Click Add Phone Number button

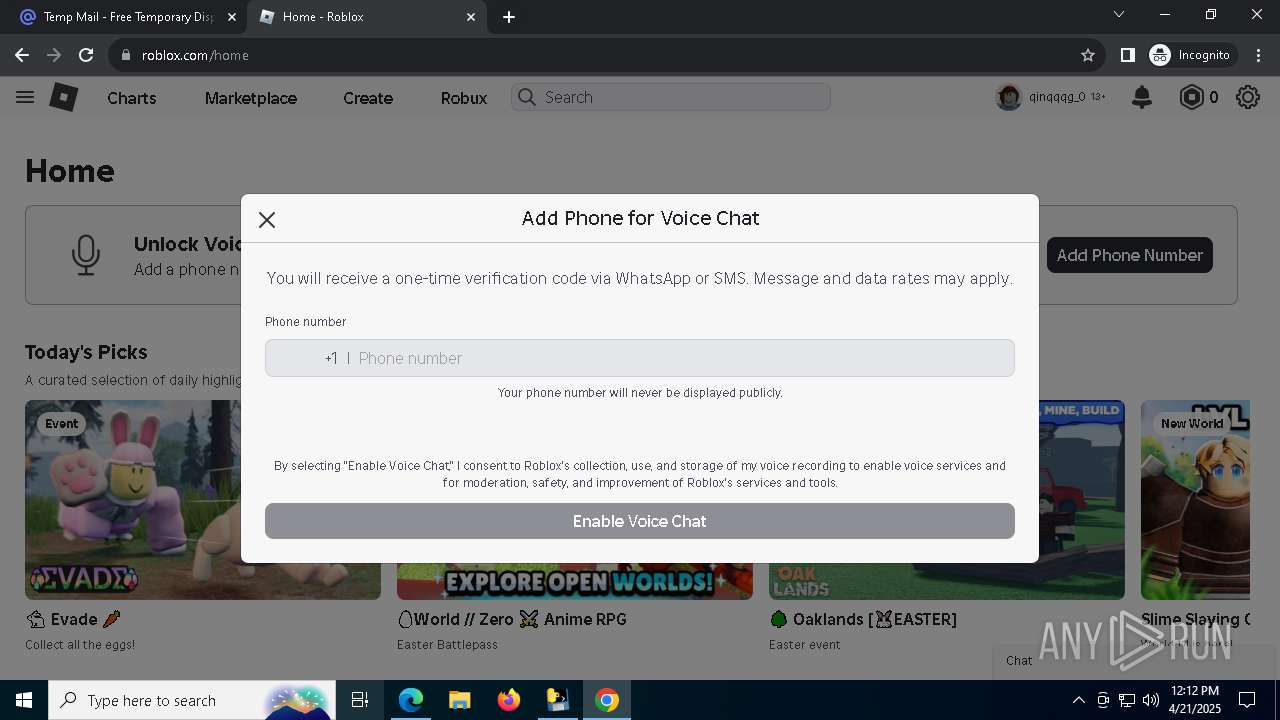pyautogui.click(x=1130, y=255)
